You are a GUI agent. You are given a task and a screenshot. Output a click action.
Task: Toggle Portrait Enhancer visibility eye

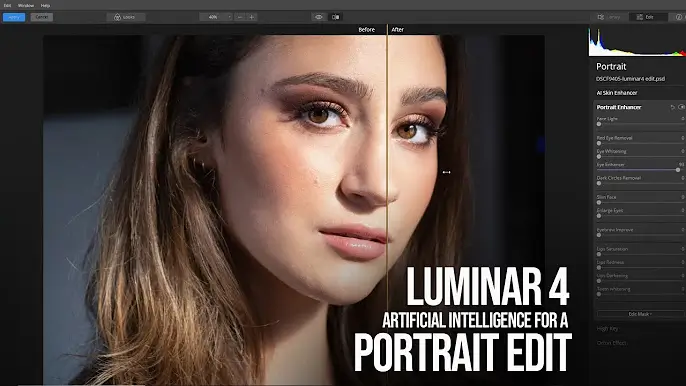point(681,107)
